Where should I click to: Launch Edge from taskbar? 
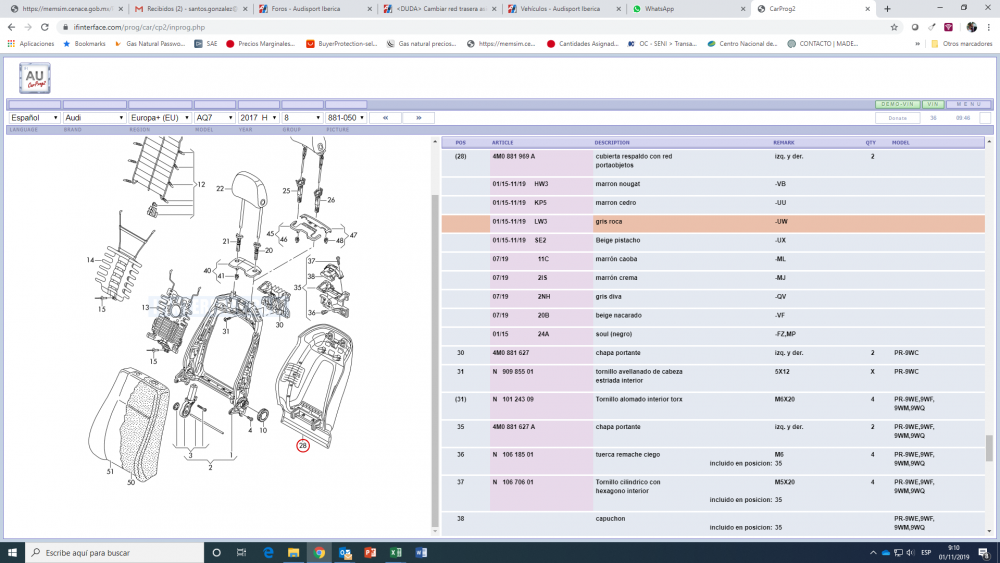click(268, 553)
